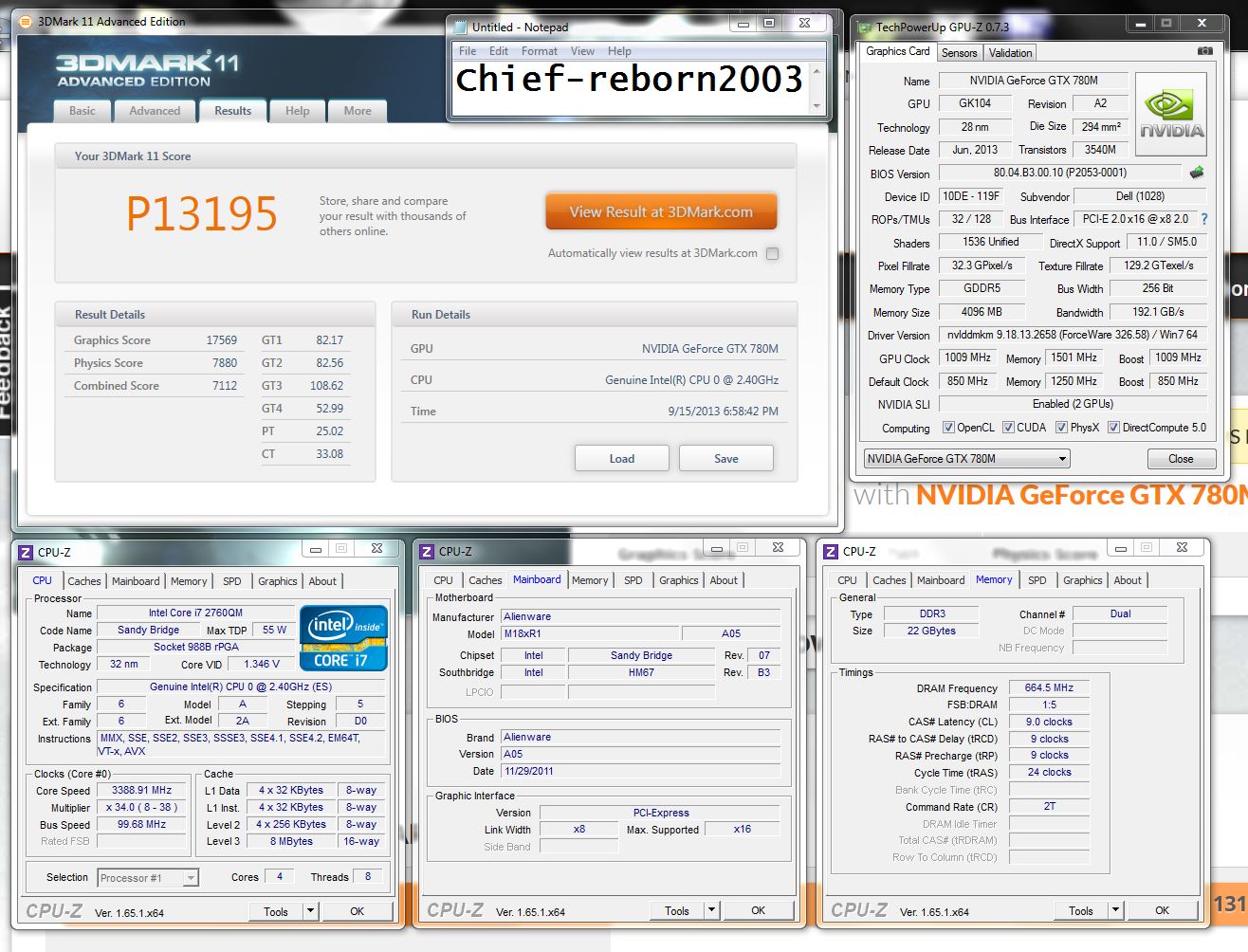Screen dimensions: 1248x952
Task: Toggle the CUDA checkbox in GPU-Z
Action: tap(1007, 428)
